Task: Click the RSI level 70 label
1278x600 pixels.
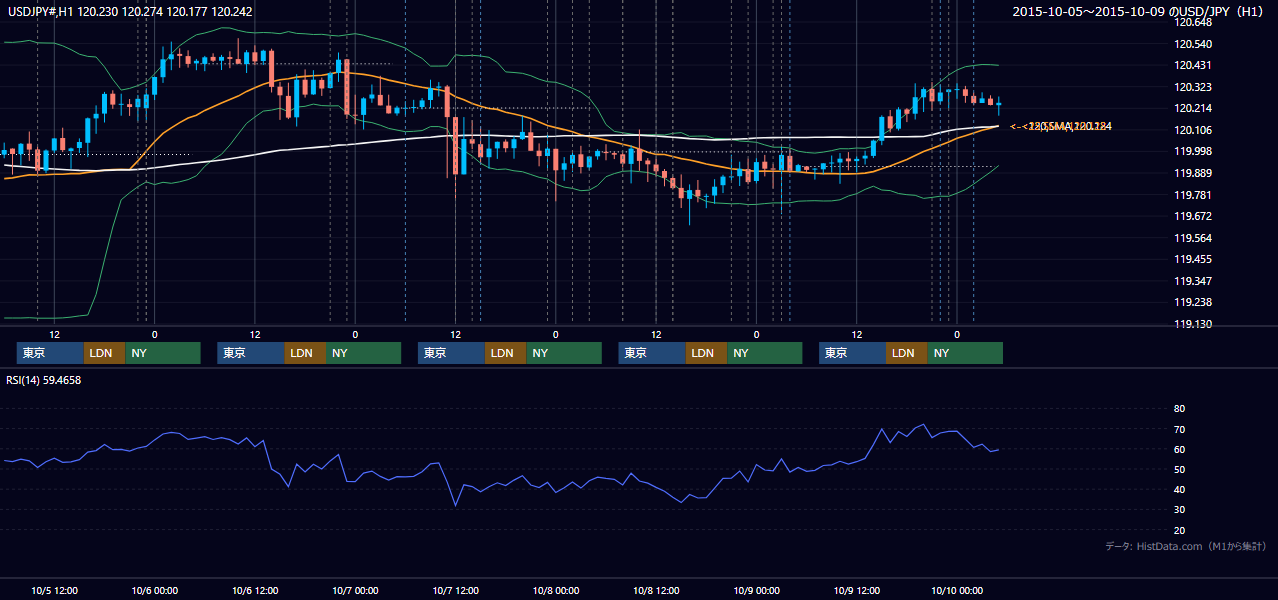Action: [x=1179, y=429]
